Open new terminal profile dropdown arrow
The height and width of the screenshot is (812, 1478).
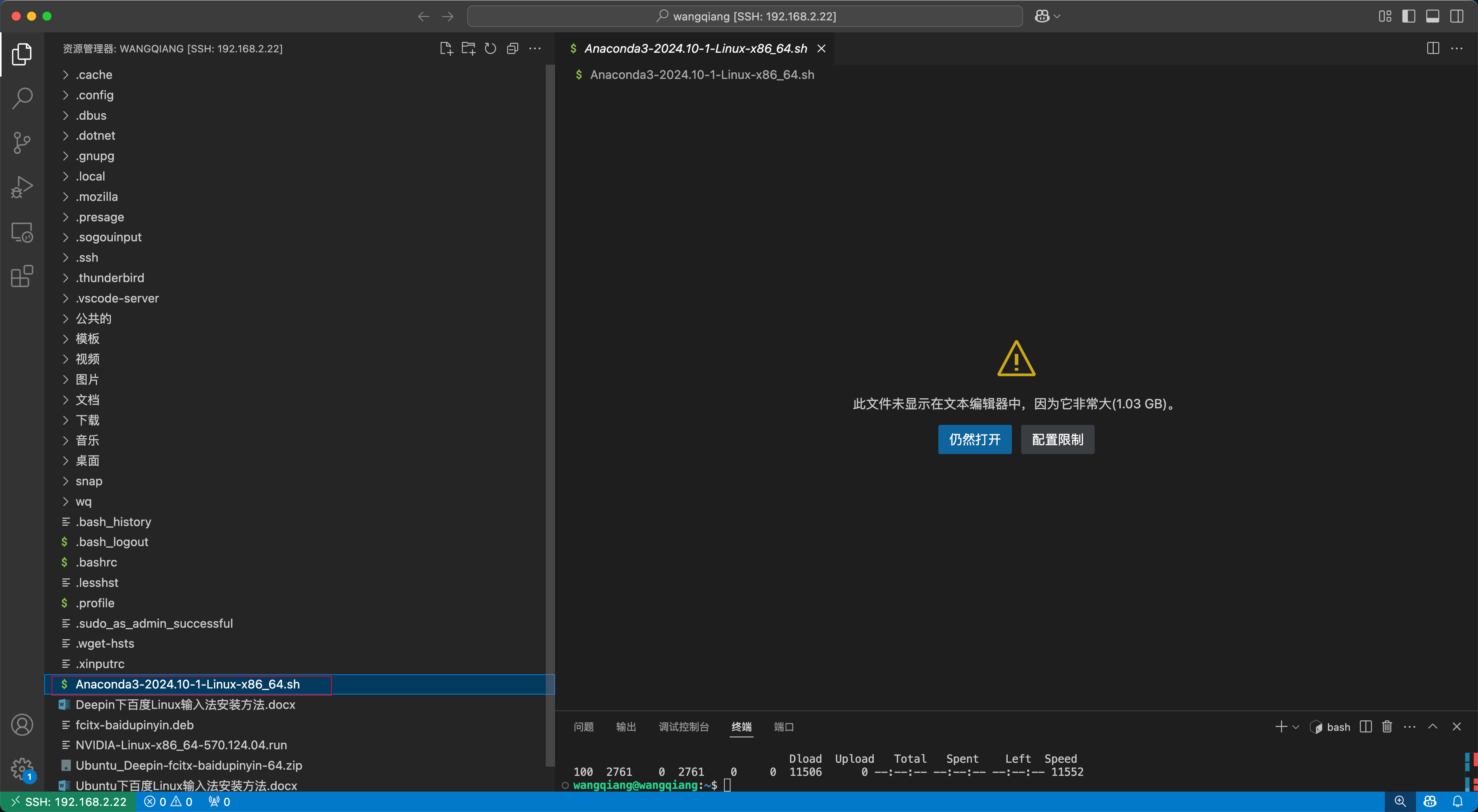[1296, 727]
